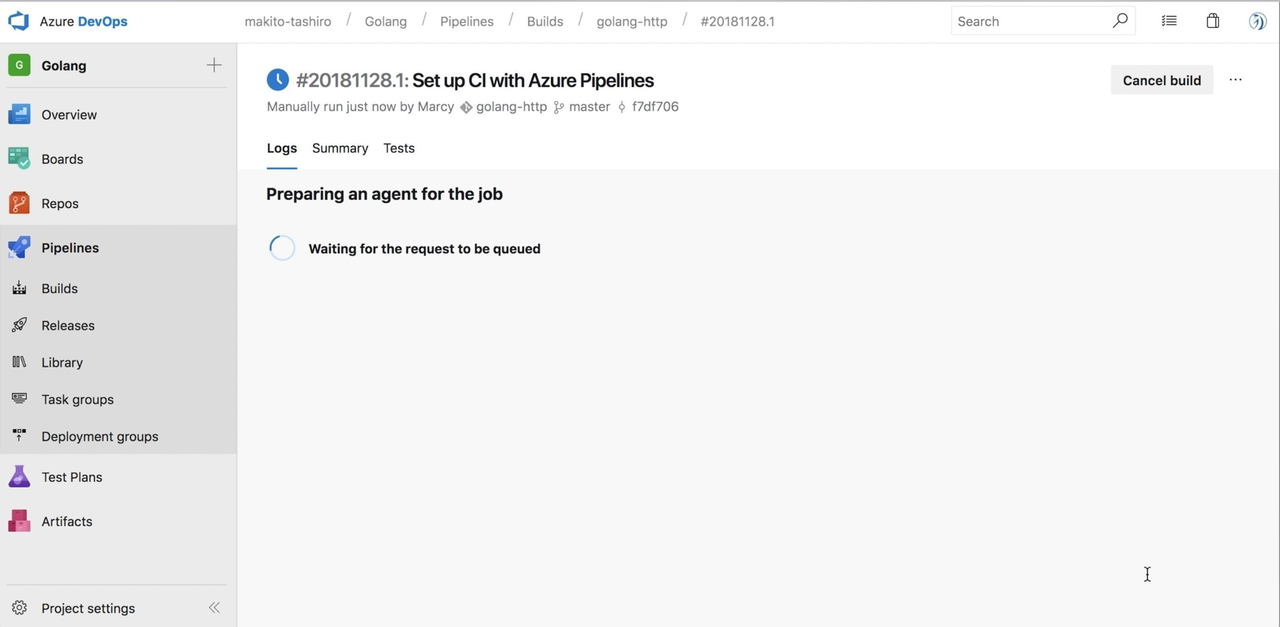Open the Releases section
The height and width of the screenshot is (627, 1280).
pyautogui.click(x=67, y=325)
